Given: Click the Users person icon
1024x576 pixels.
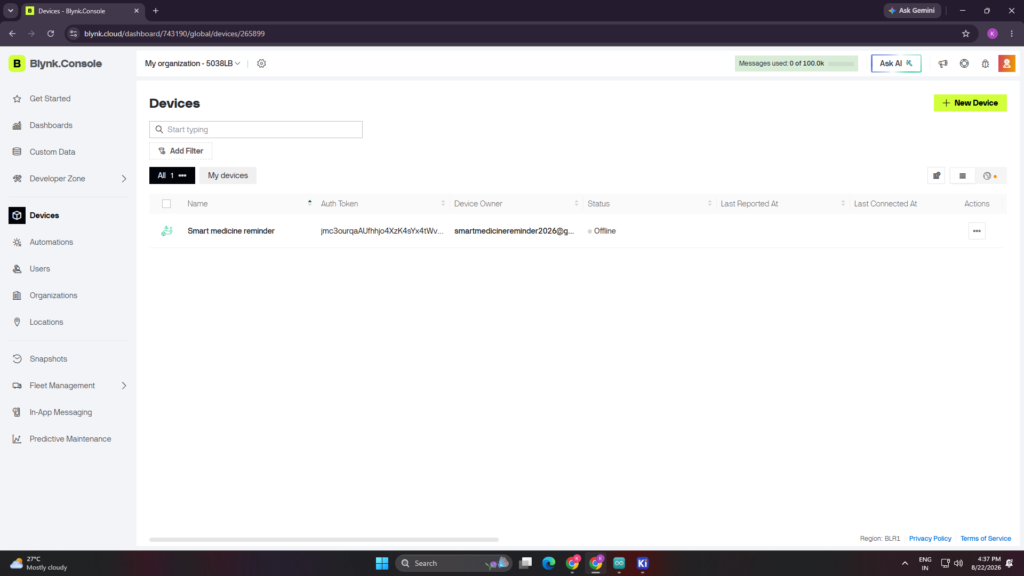Looking at the screenshot, I should pos(17,269).
